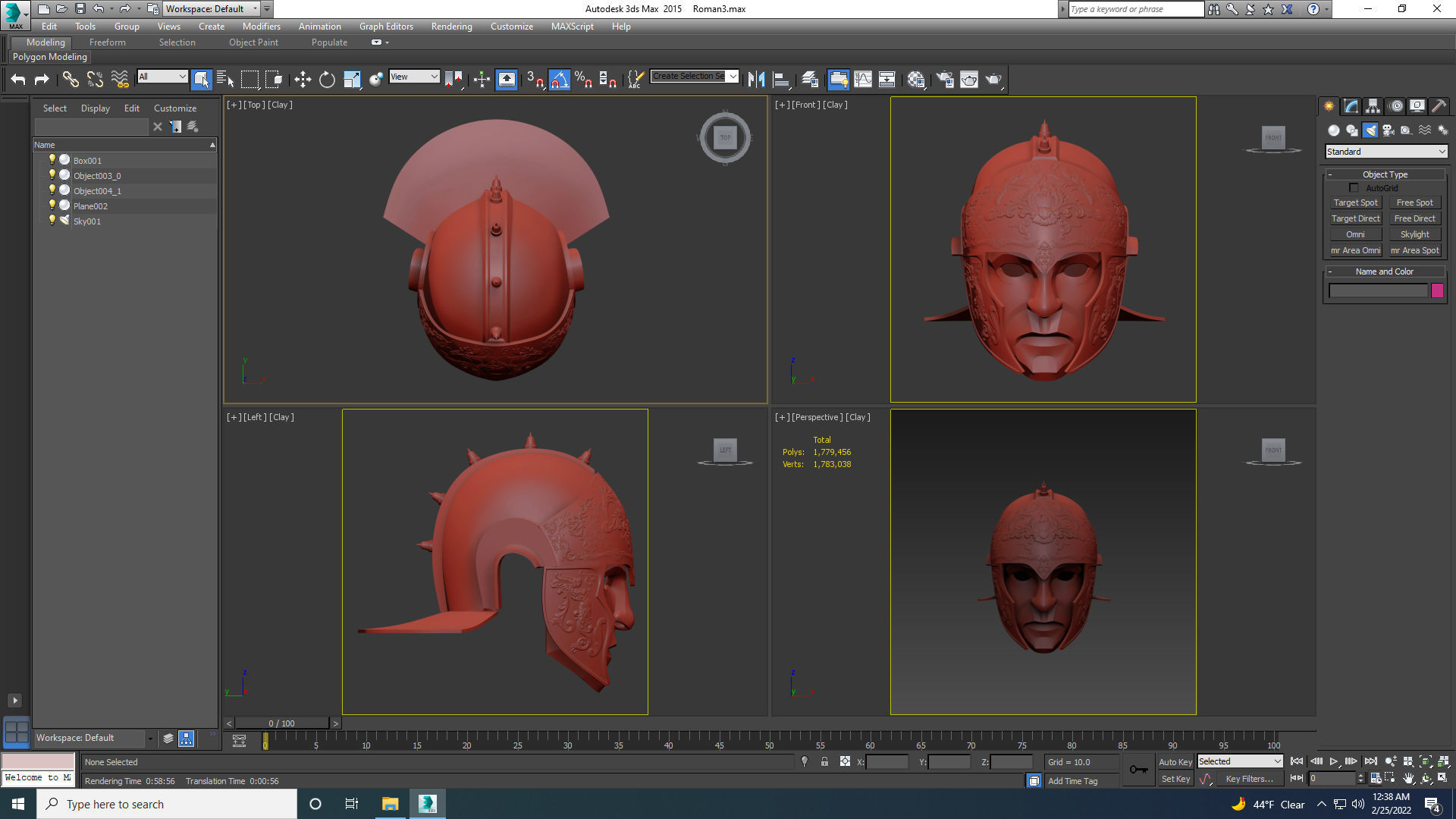Choose the Unlink Selection tool

(95, 79)
